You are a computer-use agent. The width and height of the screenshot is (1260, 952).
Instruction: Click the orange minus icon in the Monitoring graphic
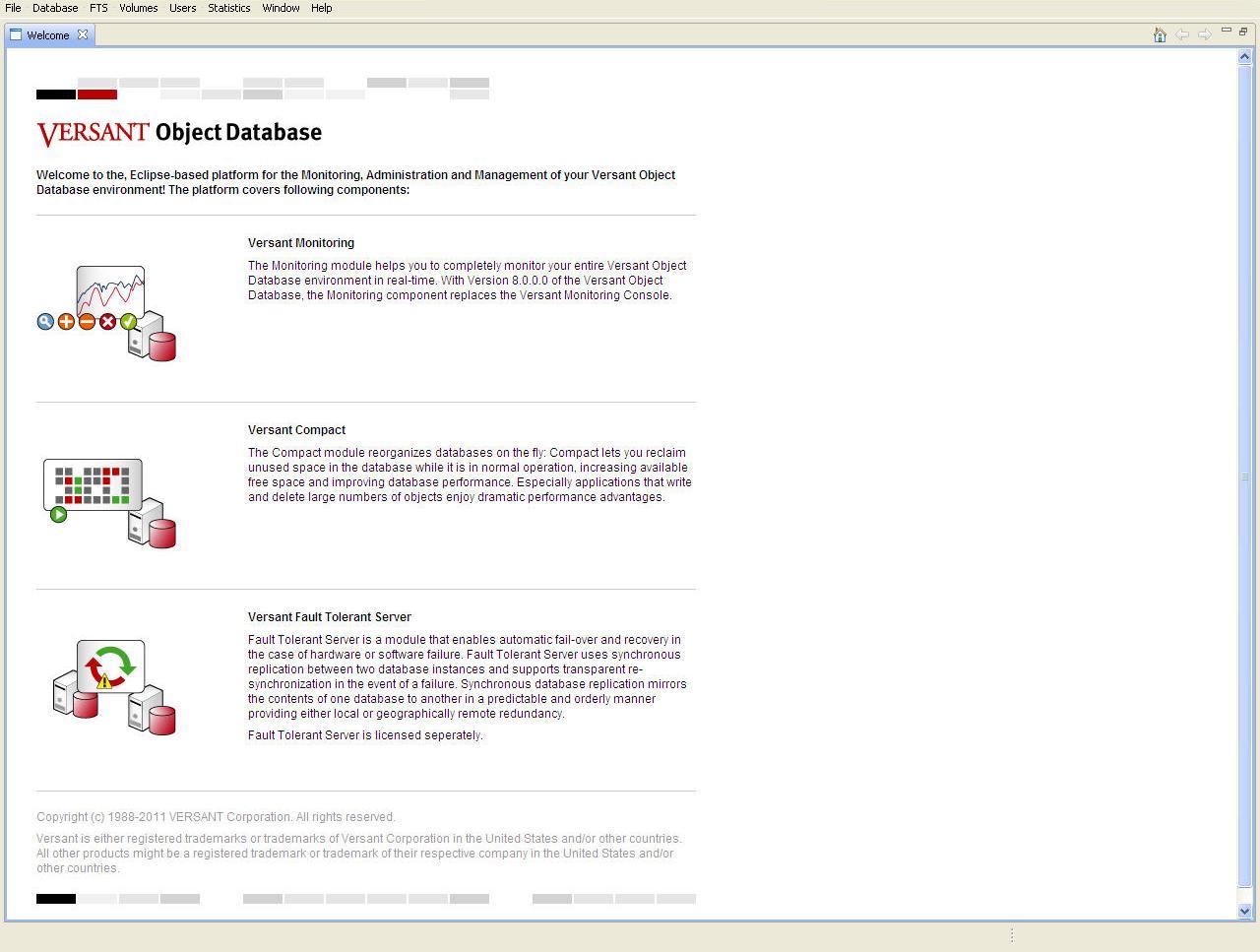click(87, 321)
